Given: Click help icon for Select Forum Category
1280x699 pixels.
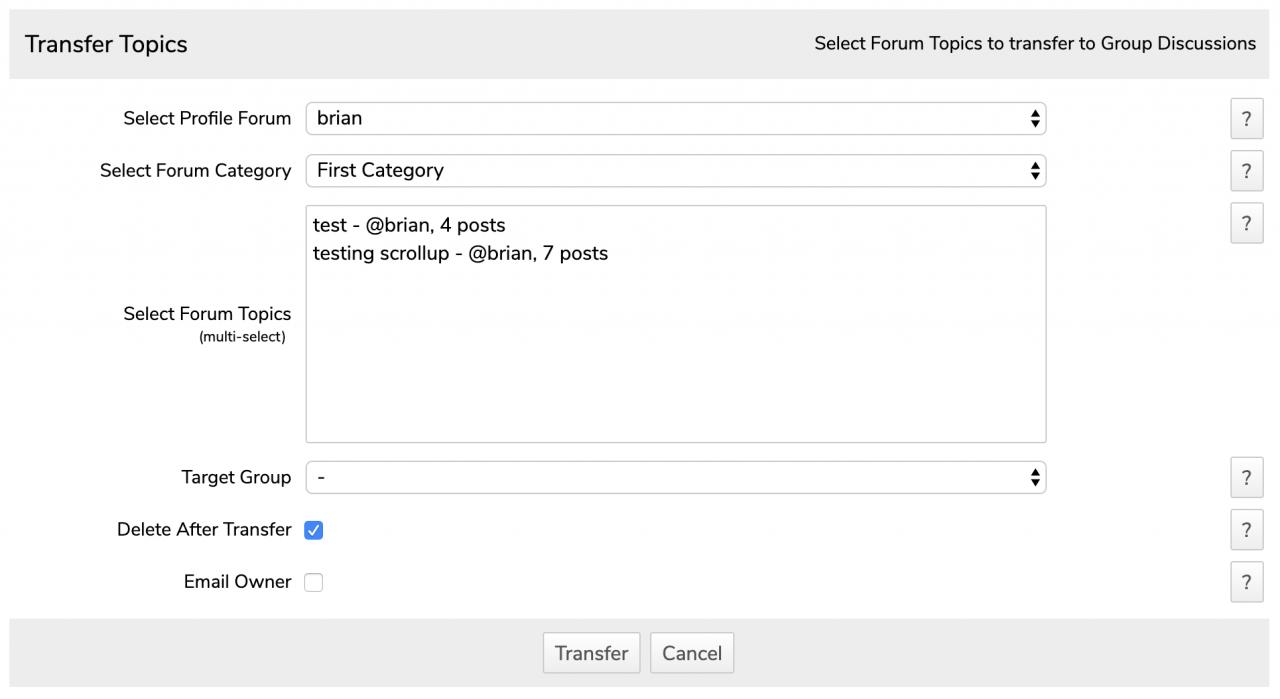Looking at the screenshot, I should point(1246,171).
